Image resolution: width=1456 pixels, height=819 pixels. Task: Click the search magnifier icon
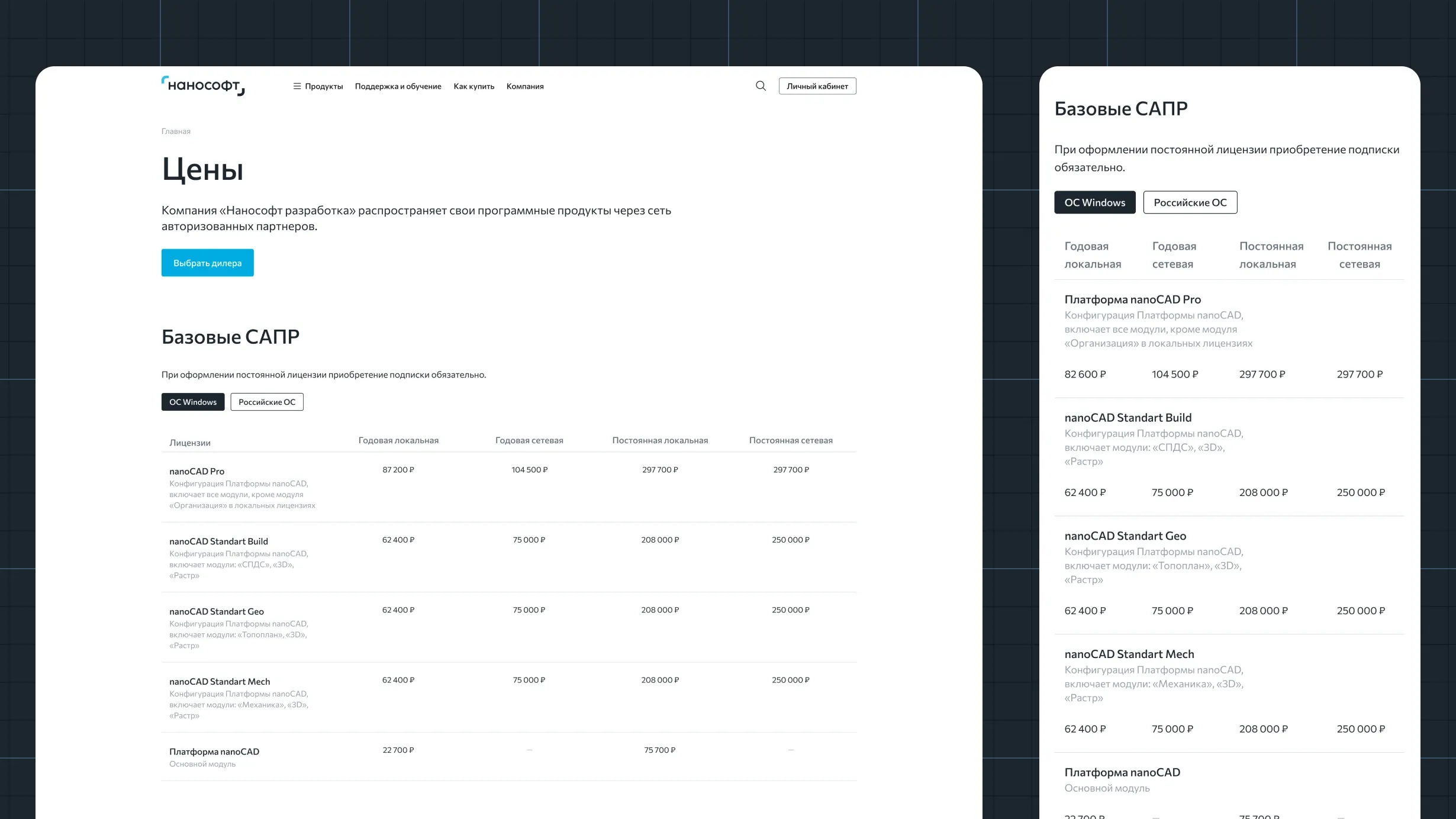(x=761, y=86)
